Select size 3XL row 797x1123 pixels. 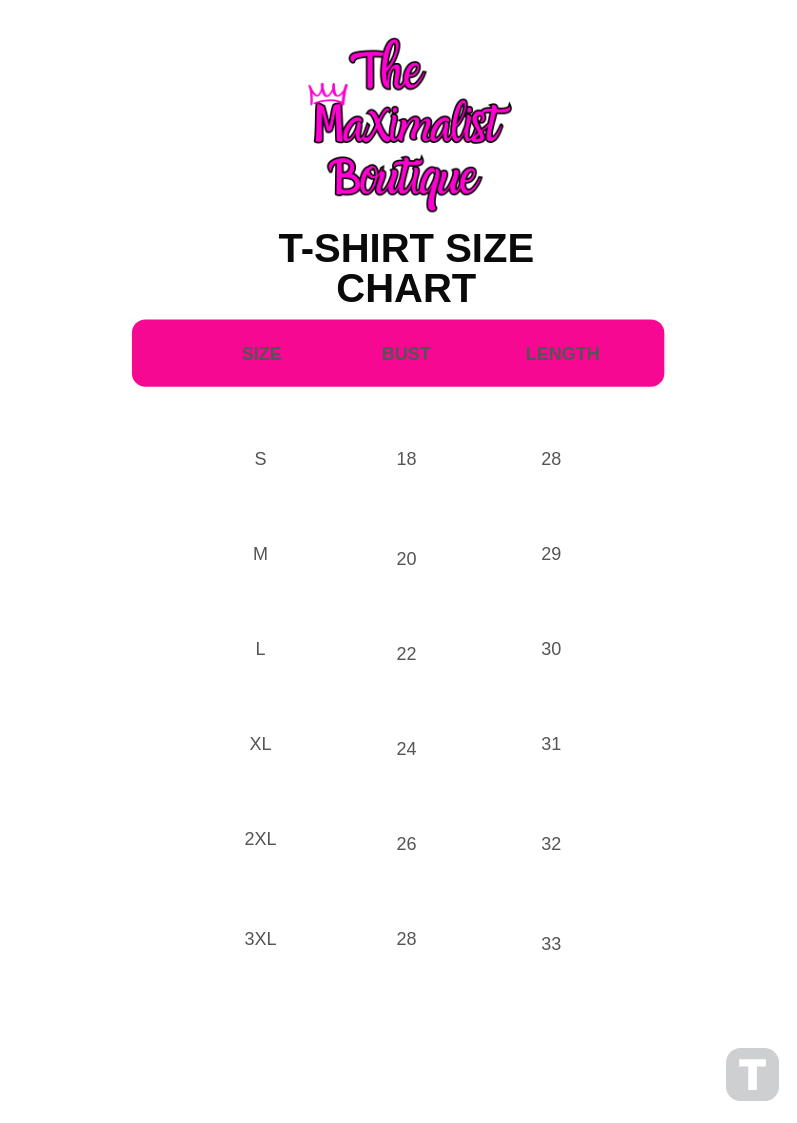[260, 939]
